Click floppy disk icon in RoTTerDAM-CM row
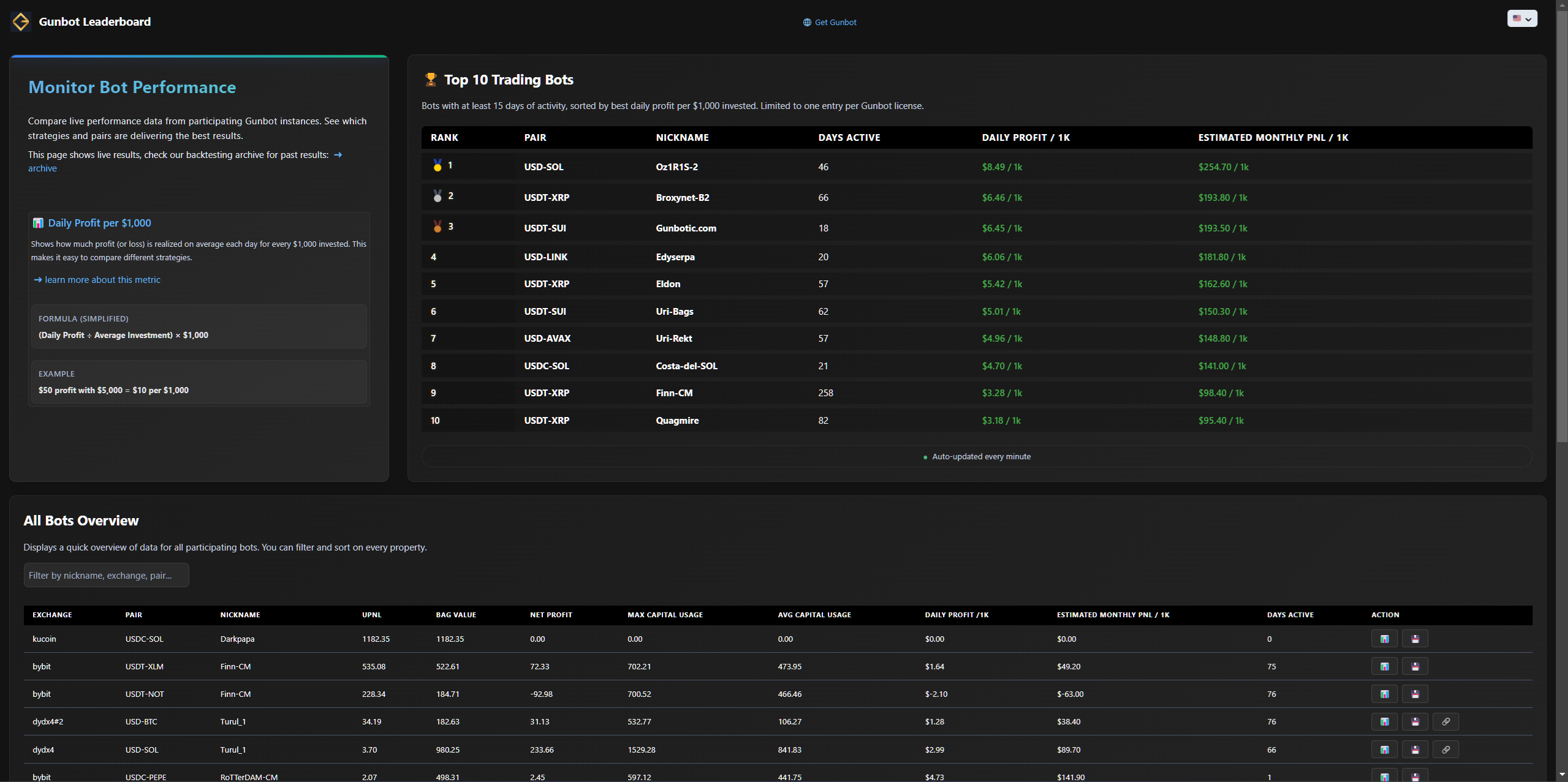 (1415, 775)
